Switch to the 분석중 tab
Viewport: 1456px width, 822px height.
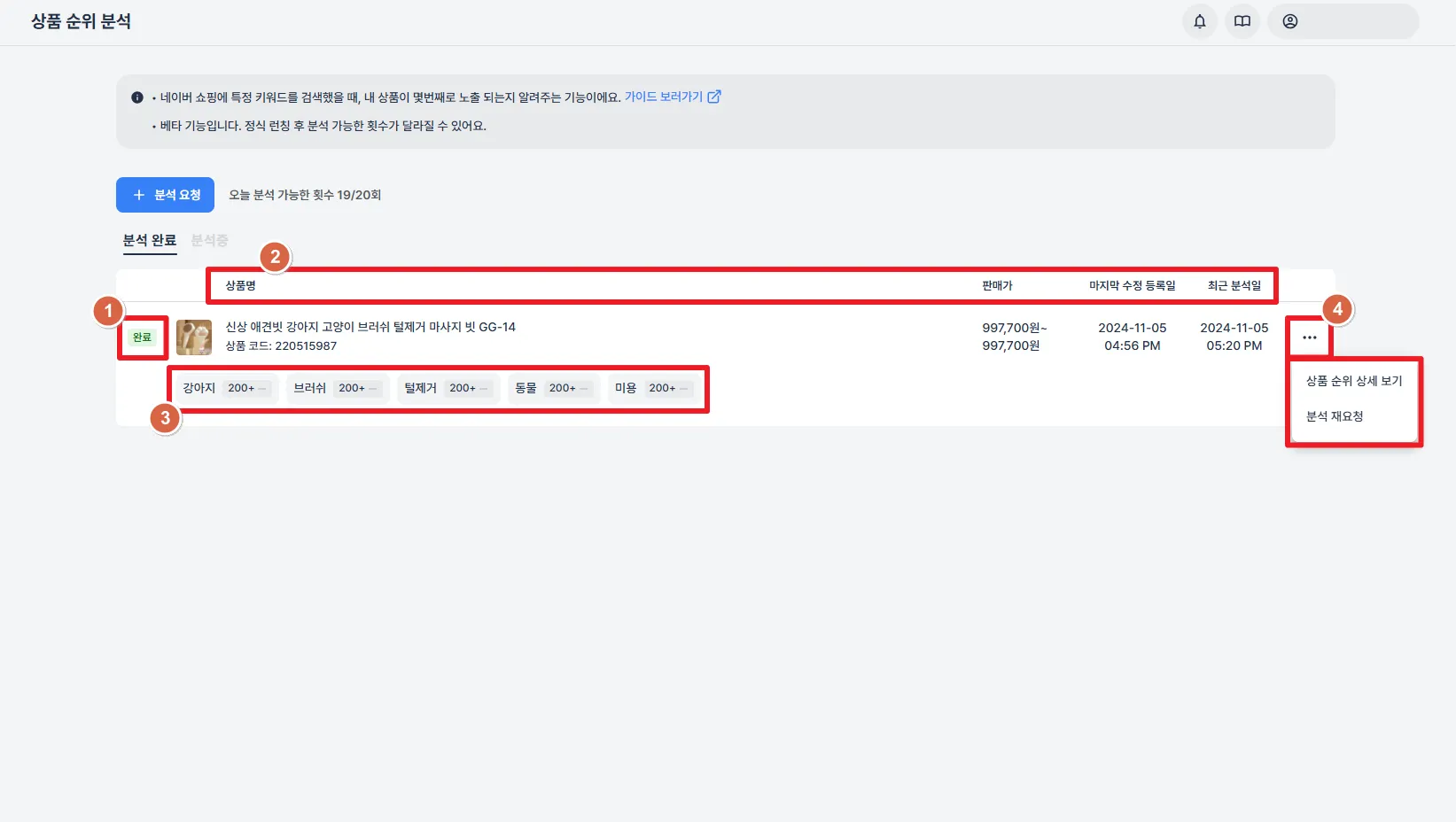coord(210,240)
